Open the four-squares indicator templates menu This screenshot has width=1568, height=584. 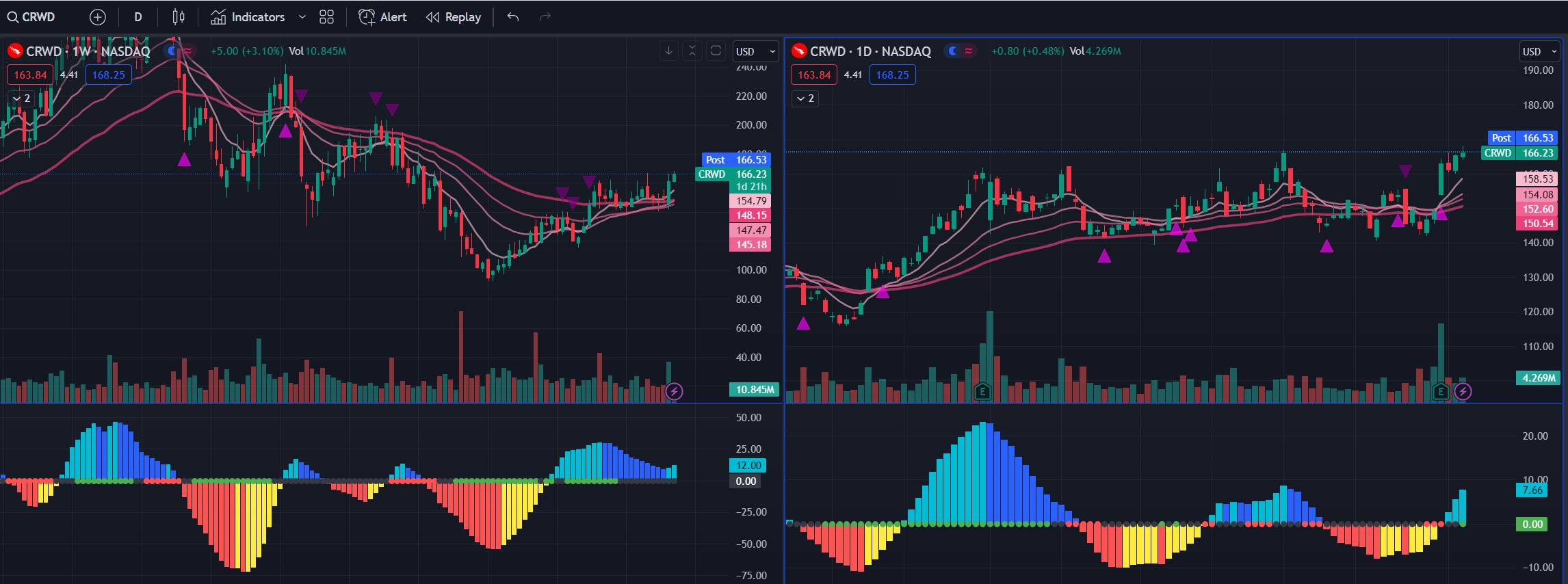(327, 17)
